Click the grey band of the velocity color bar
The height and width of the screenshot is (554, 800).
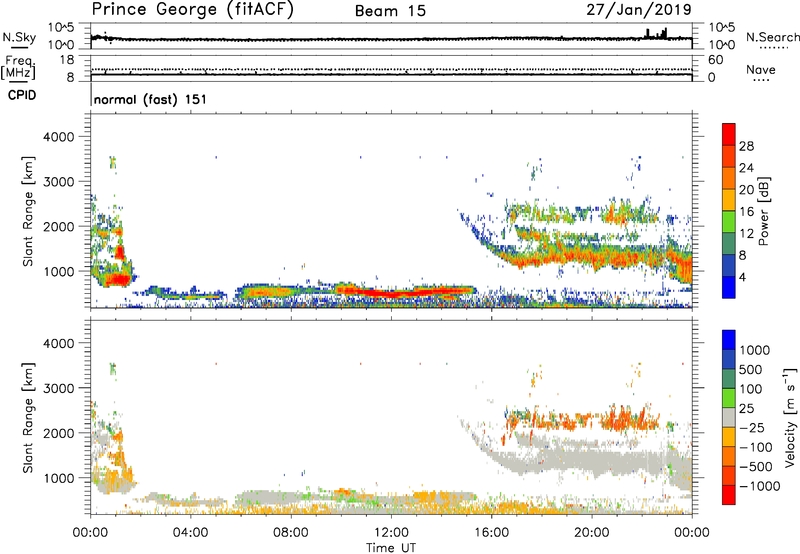pos(729,417)
